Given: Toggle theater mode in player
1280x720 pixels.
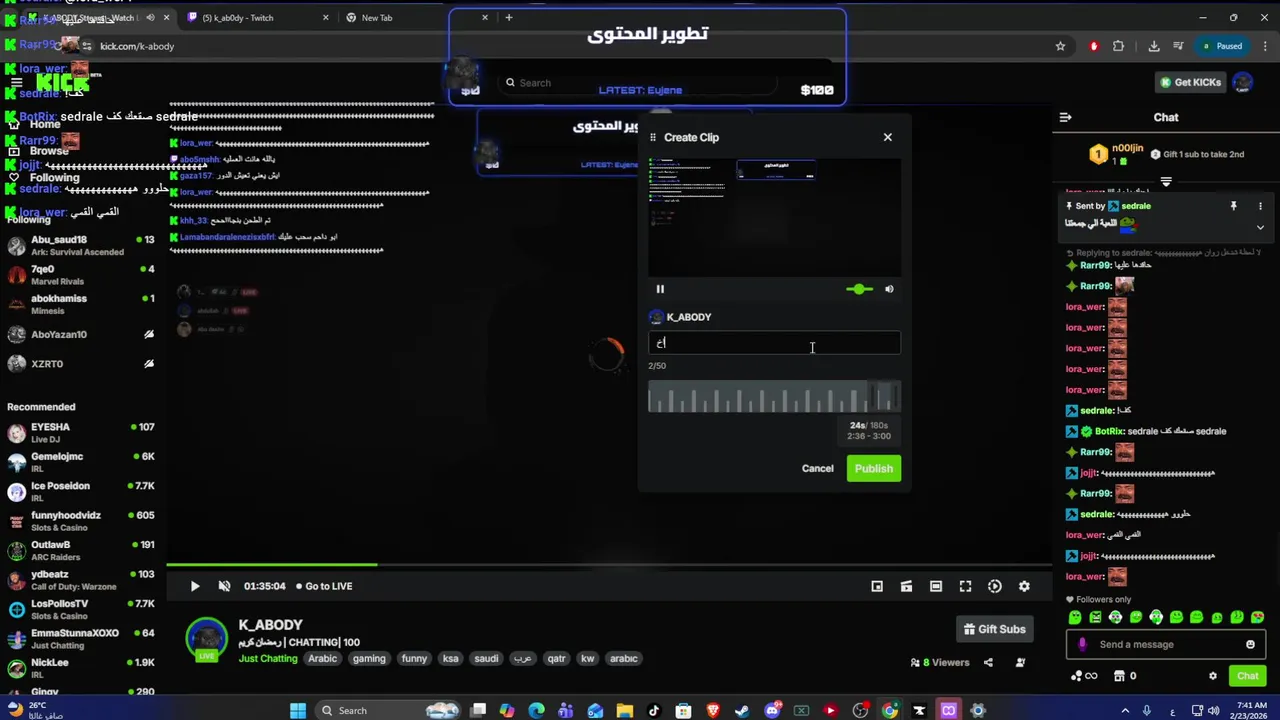Looking at the screenshot, I should 936,586.
